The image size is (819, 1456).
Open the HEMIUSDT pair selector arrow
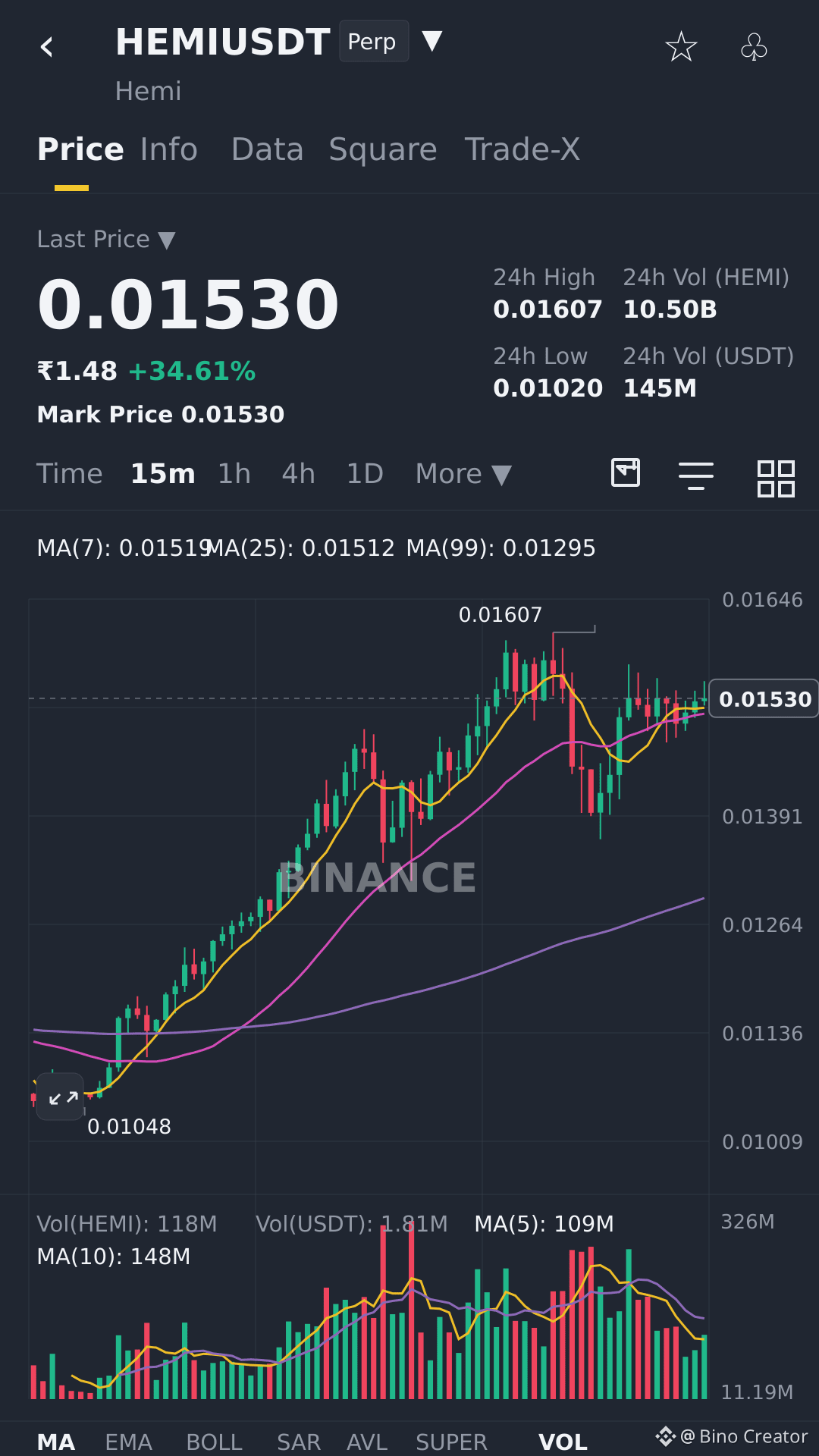click(x=431, y=41)
